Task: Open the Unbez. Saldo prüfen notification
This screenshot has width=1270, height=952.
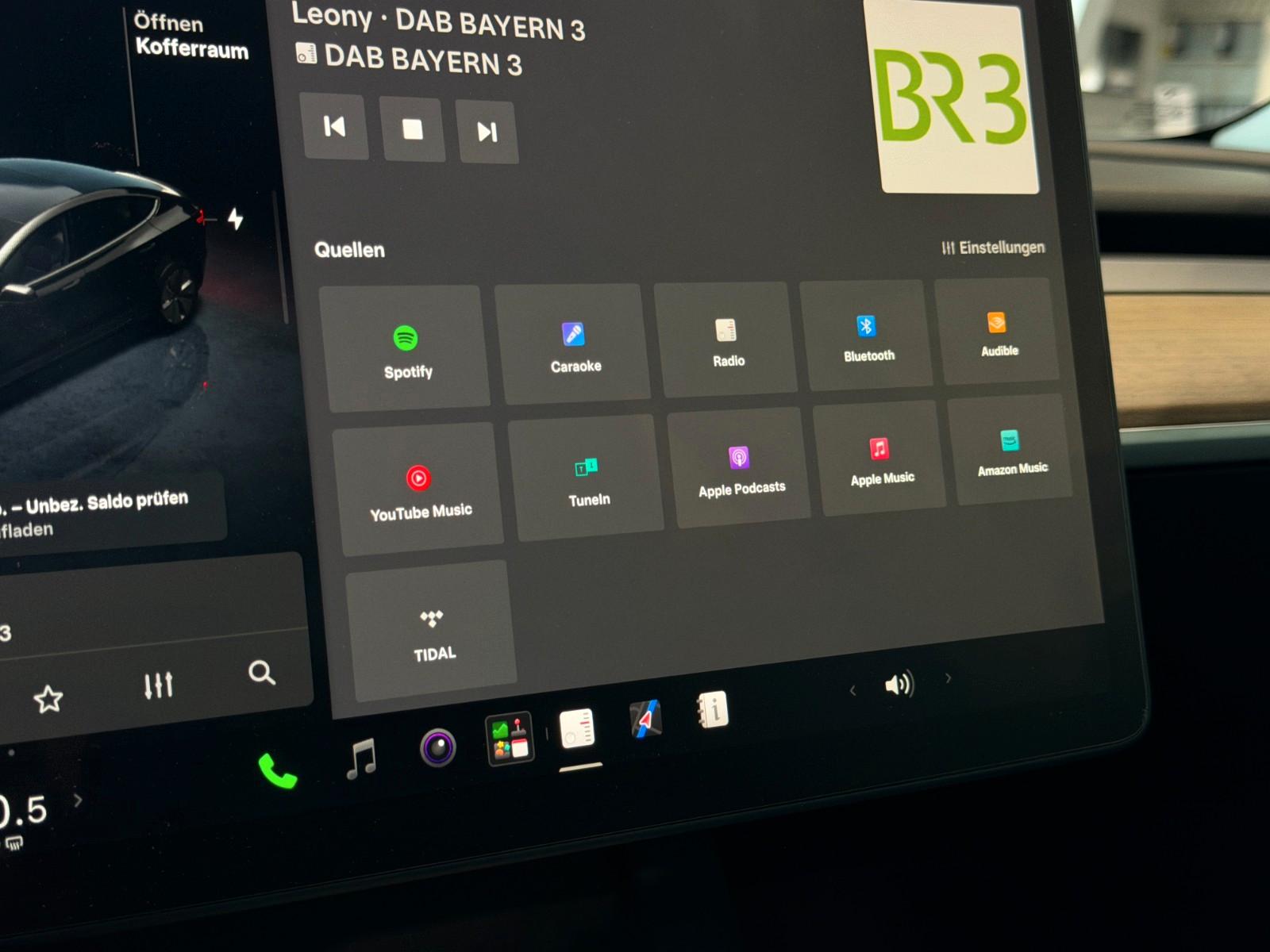Action: tap(111, 512)
